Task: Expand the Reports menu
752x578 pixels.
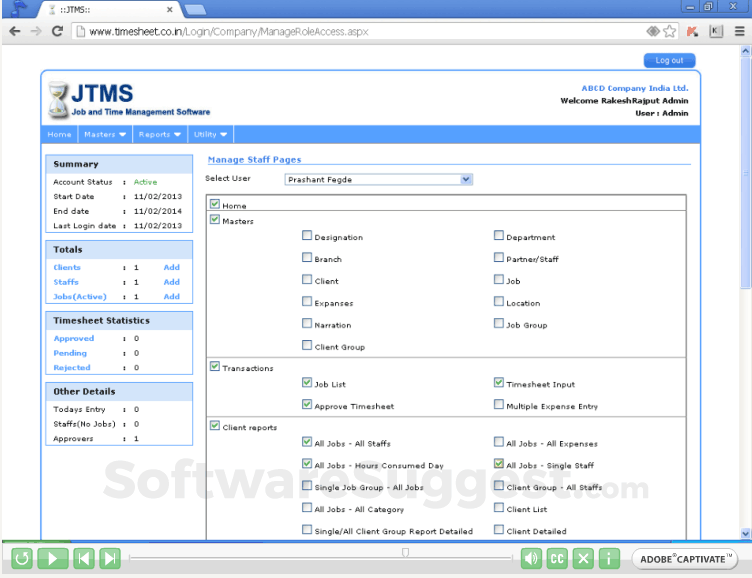Action: click(159, 134)
